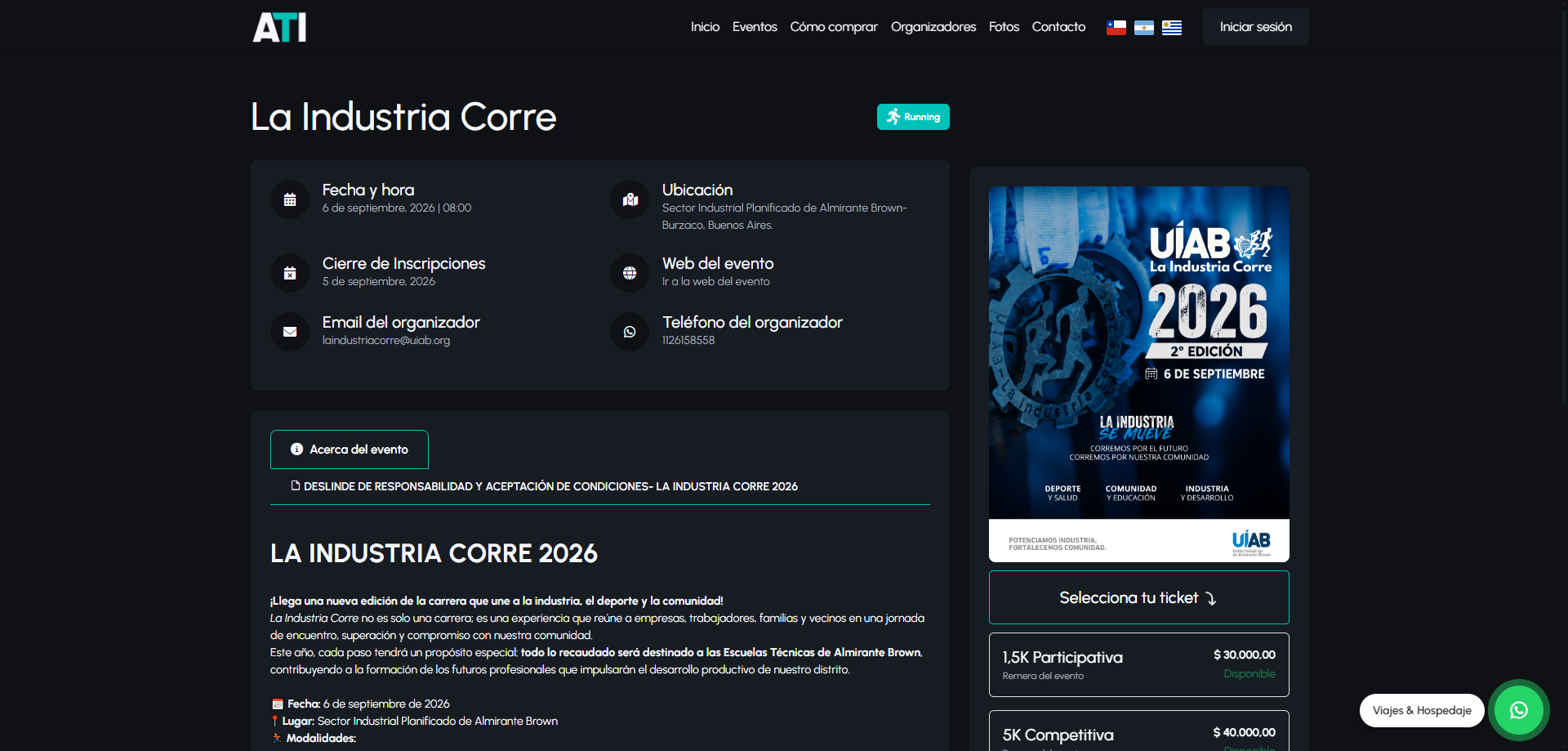Click the Viajes & Hospedaje button
The height and width of the screenshot is (751, 1568).
pos(1422,710)
